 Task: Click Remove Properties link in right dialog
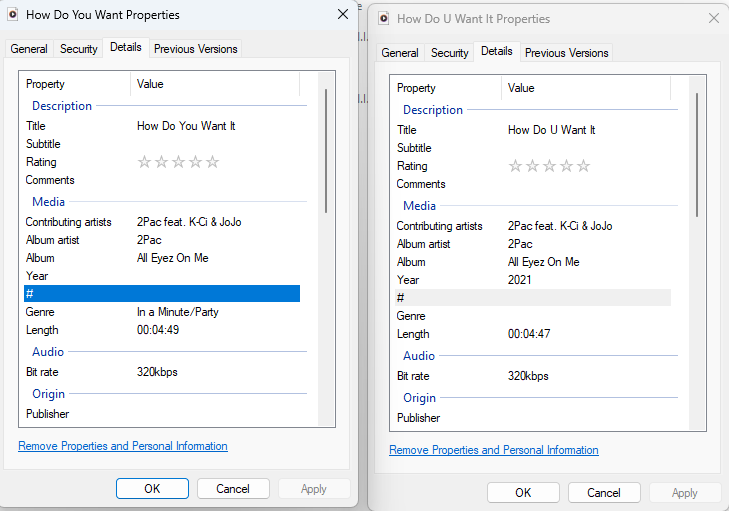click(494, 450)
